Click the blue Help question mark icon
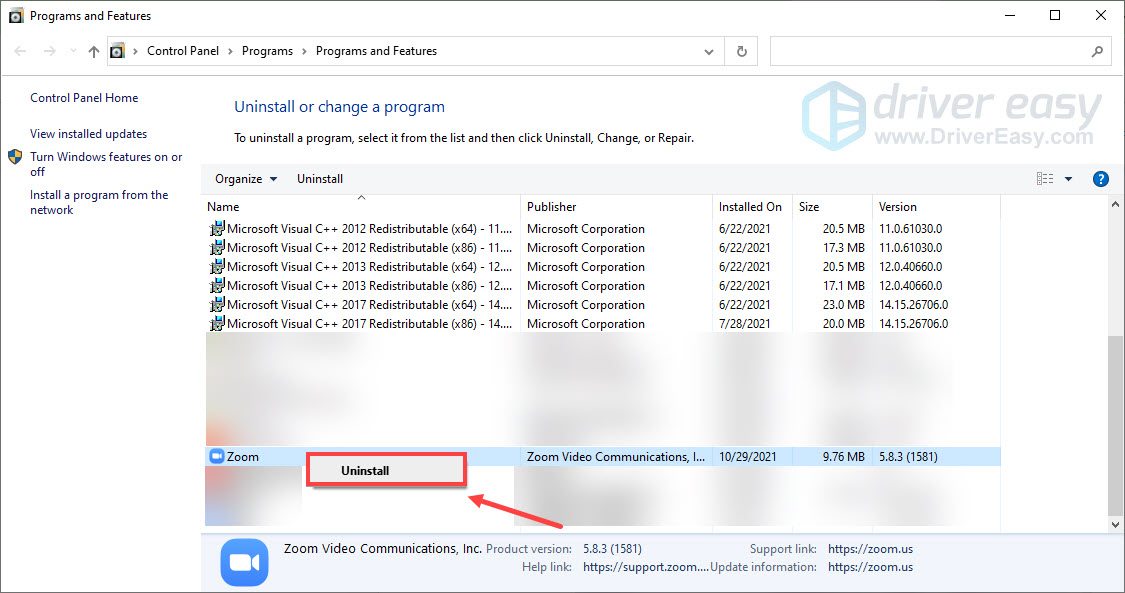The height and width of the screenshot is (593, 1125). coord(1101,178)
